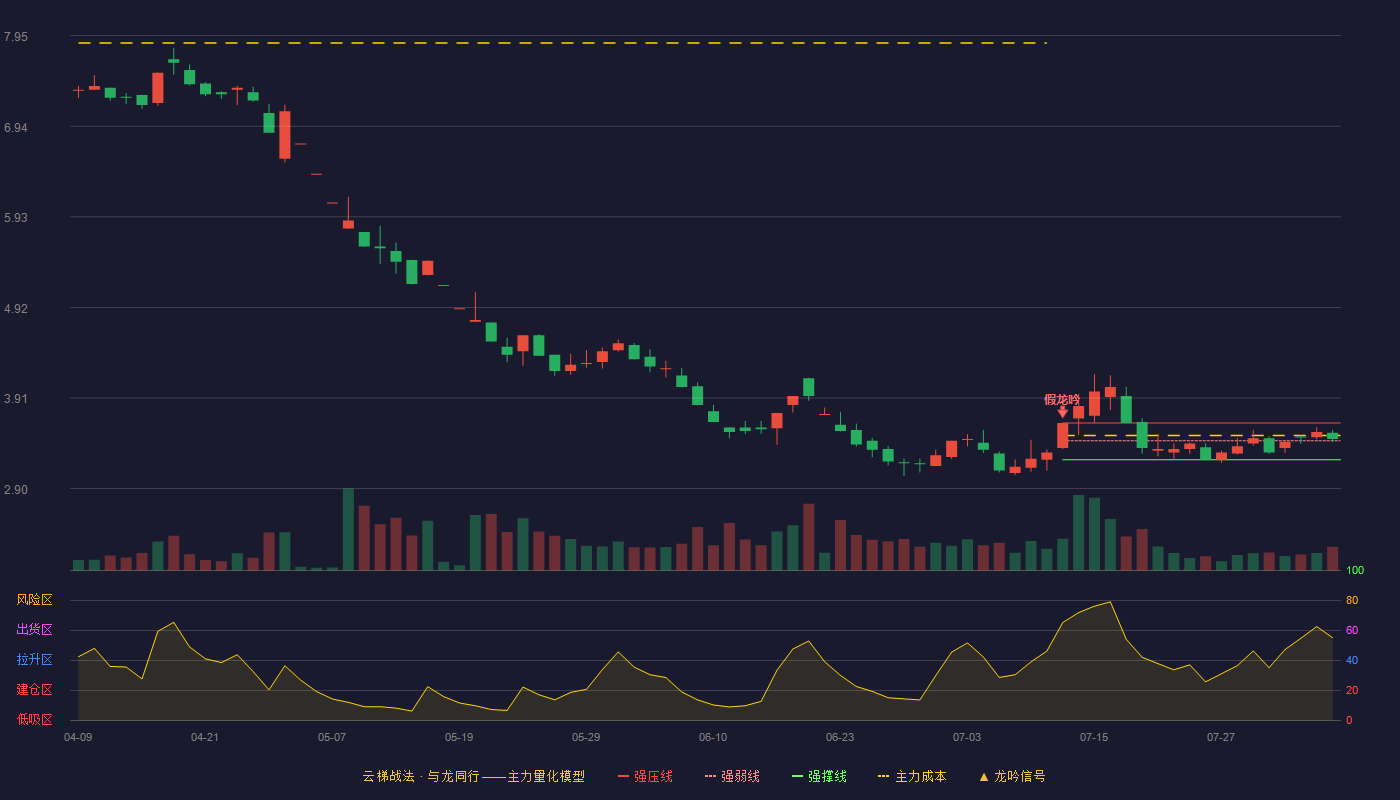Toggle the 强弱线 legend entry
Screen dimensions: 1400x800
pos(732,776)
